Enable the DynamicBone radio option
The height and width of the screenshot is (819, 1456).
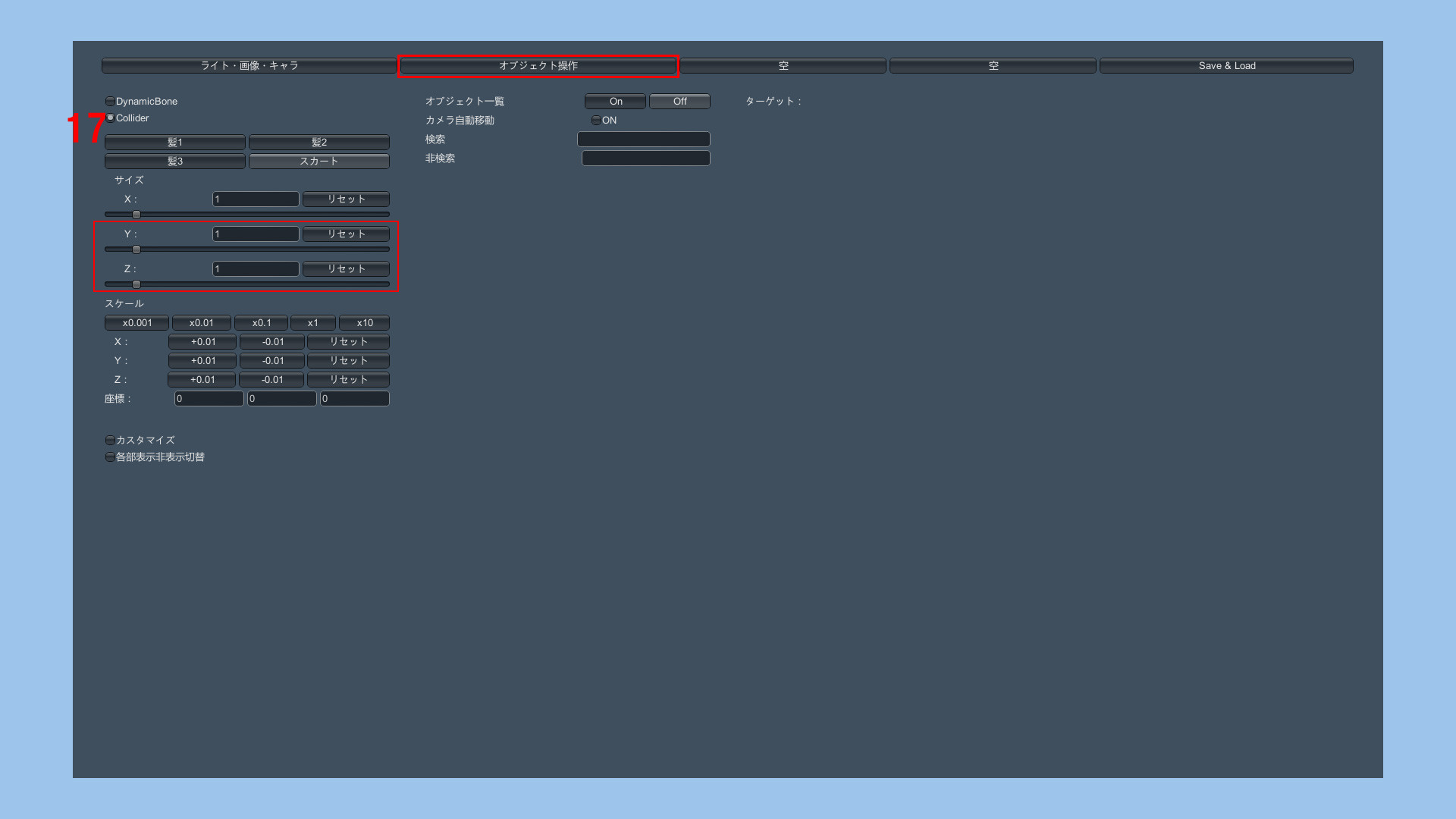pyautogui.click(x=111, y=102)
